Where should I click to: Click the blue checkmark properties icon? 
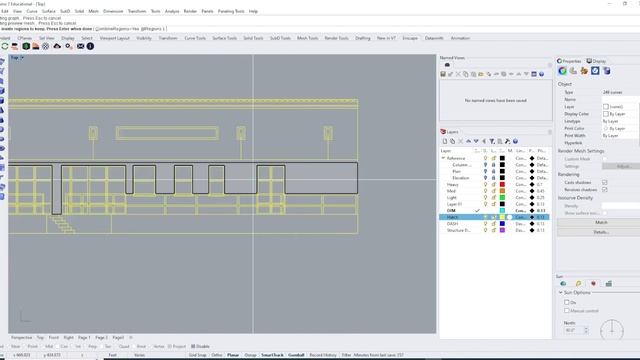click(x=595, y=71)
